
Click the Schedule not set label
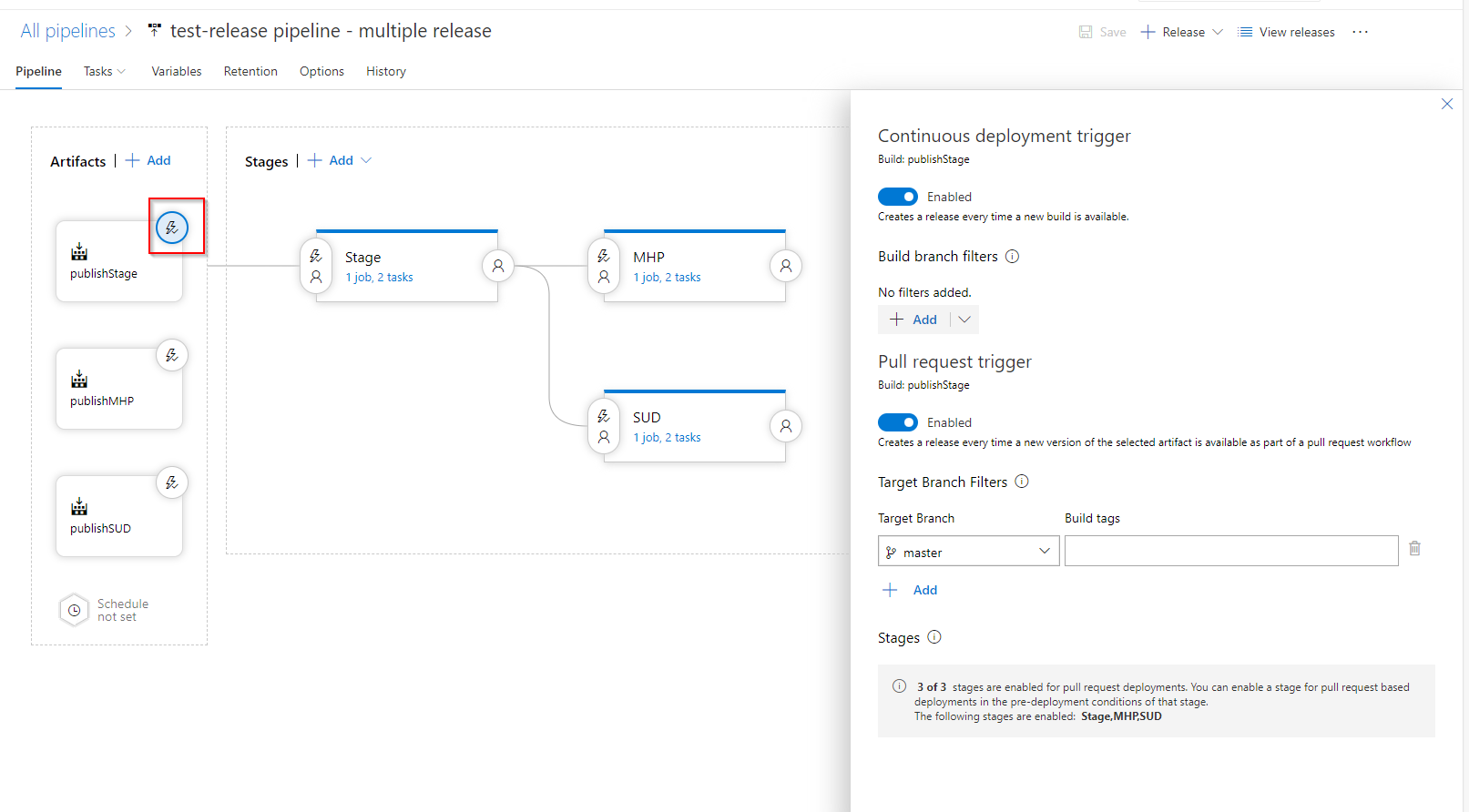click(123, 610)
